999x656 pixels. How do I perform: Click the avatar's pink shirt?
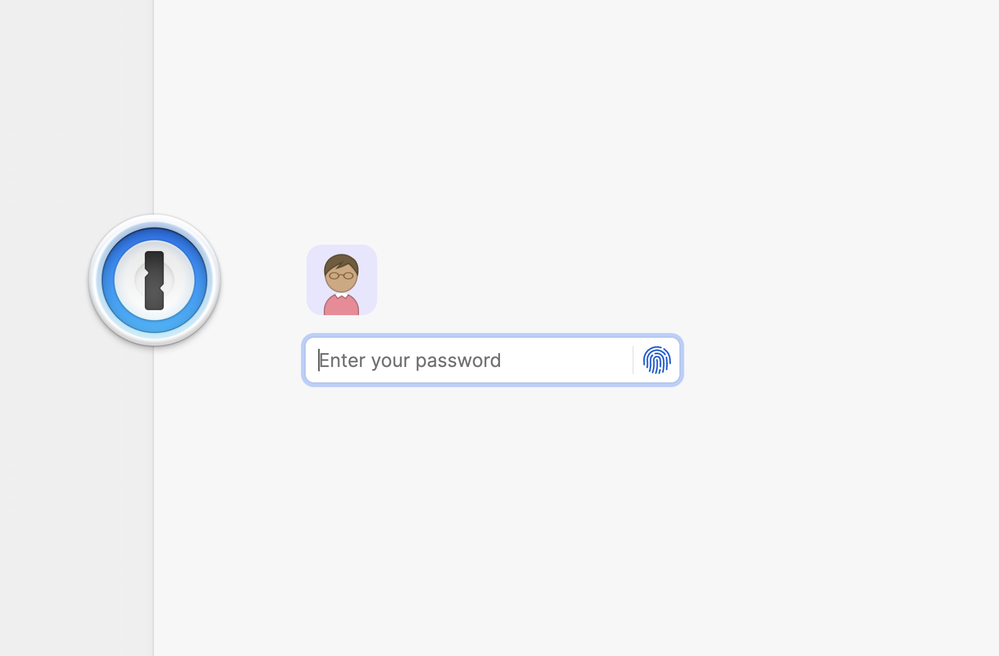coord(342,303)
